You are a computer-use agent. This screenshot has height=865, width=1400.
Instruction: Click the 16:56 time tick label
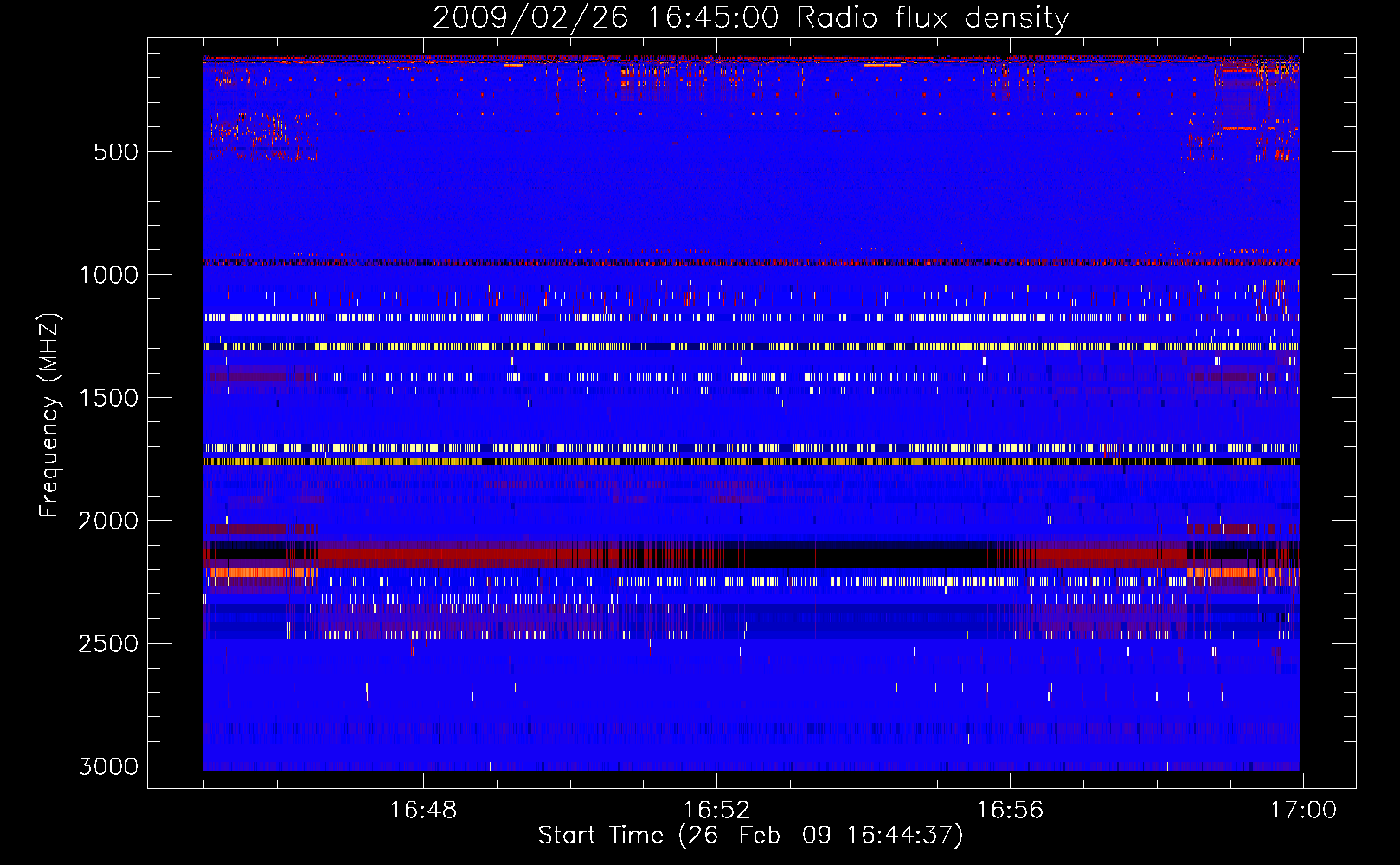[1010, 811]
